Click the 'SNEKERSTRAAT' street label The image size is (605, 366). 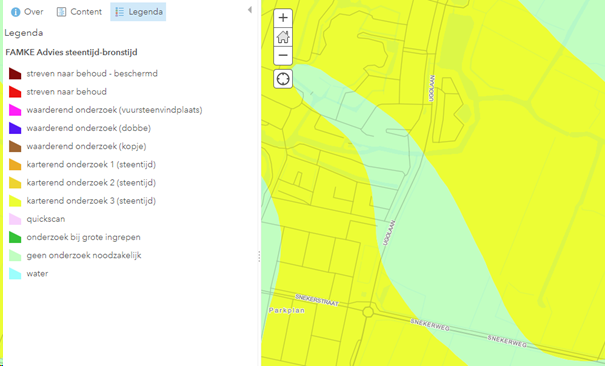[x=317, y=300]
